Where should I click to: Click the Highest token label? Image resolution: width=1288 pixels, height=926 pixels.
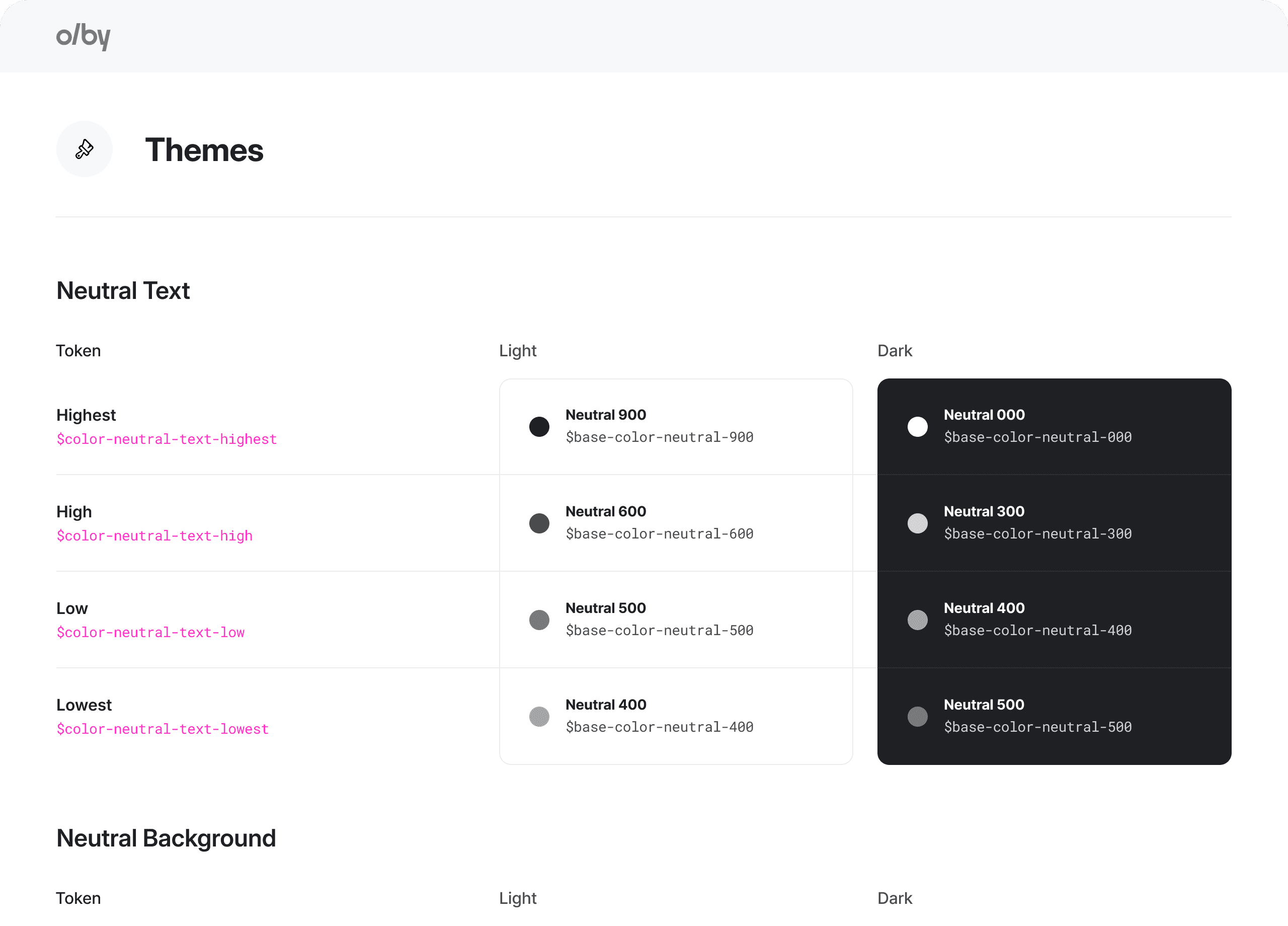pos(86,415)
